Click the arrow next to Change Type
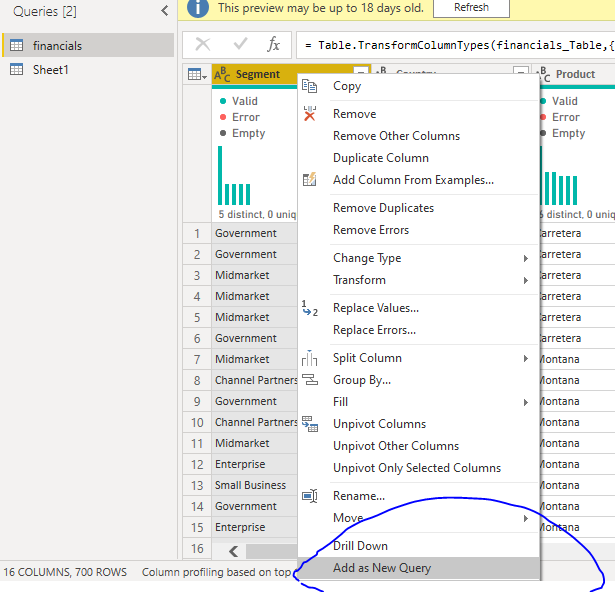The image size is (615, 592). pos(526,258)
